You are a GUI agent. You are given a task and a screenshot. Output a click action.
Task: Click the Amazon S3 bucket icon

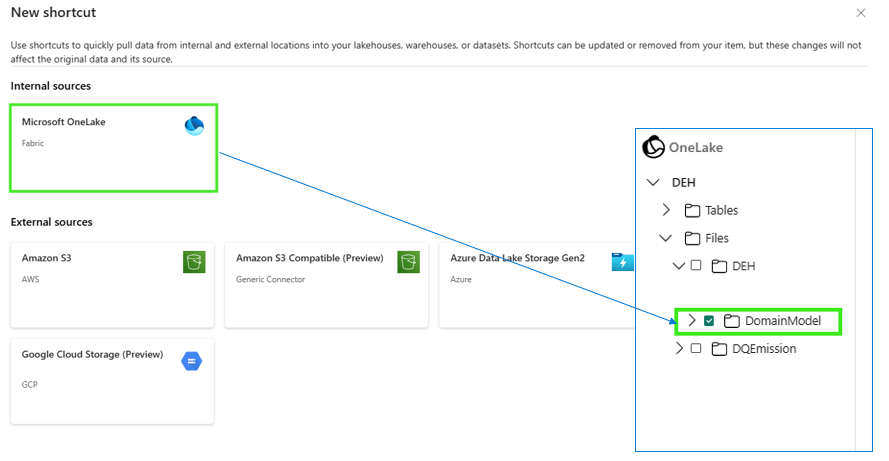[x=194, y=262]
